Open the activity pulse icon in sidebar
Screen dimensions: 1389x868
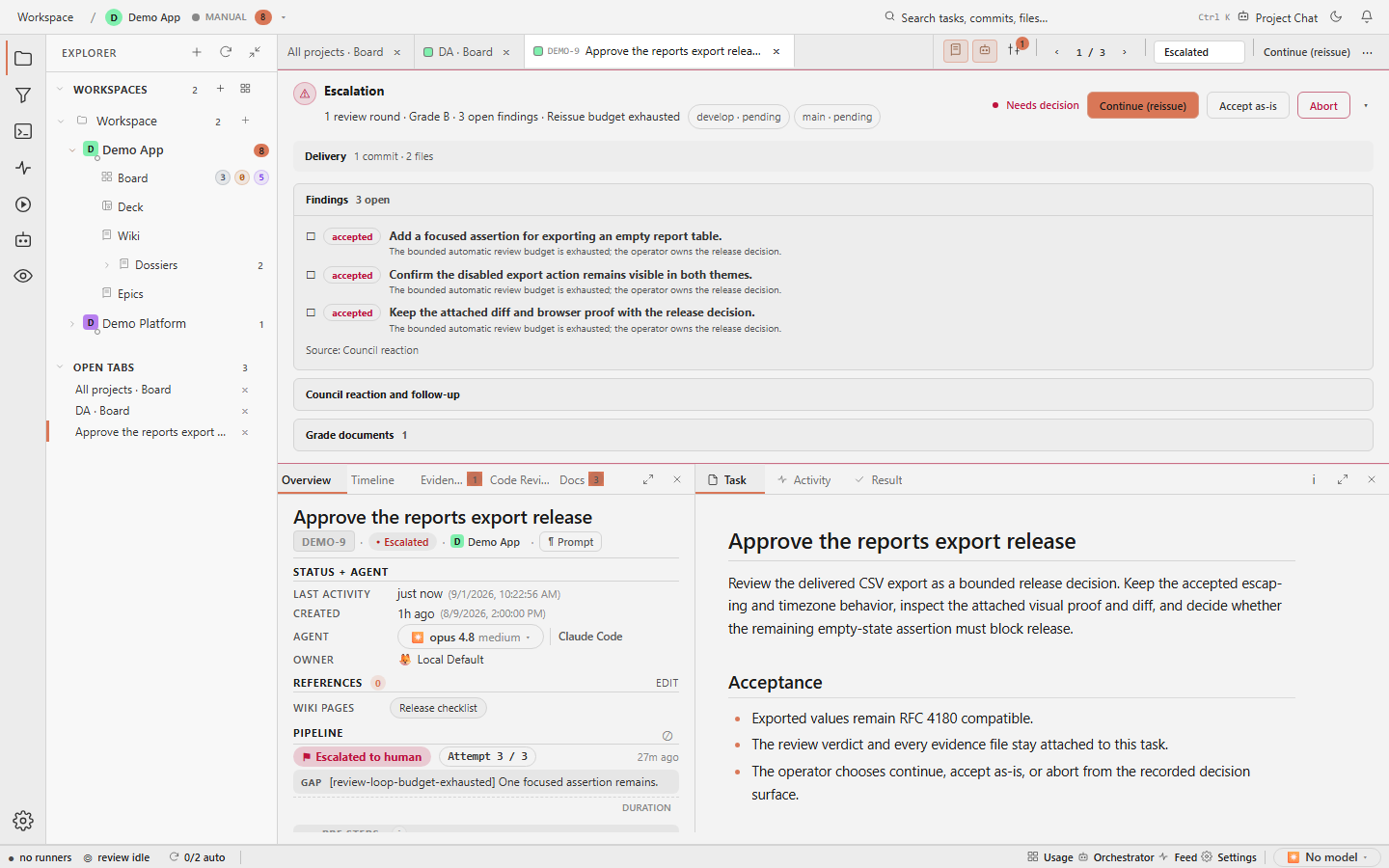(x=23, y=168)
